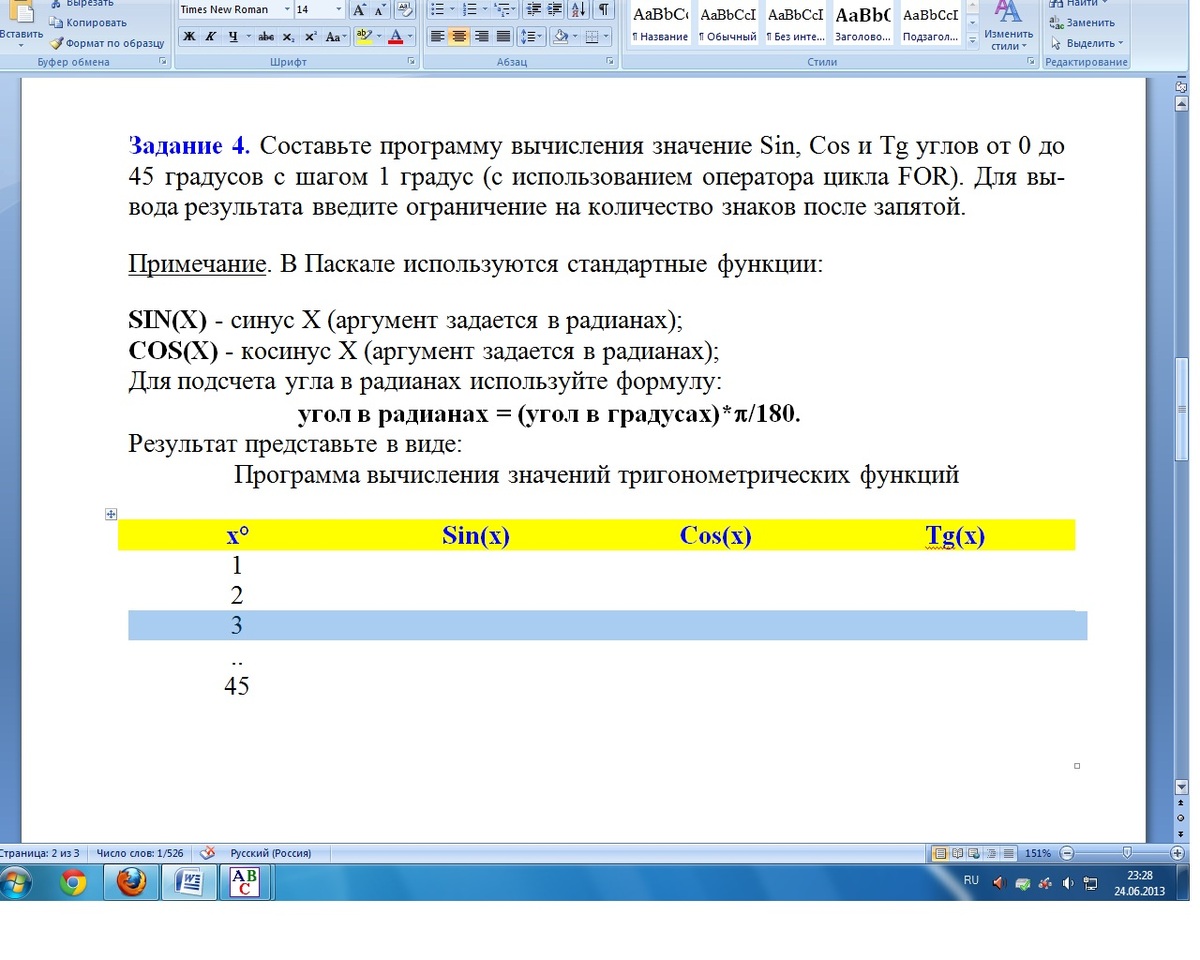Viewport: 1200px width, 960px height.
Task: Apply yellow text highlight color
Action: (363, 37)
